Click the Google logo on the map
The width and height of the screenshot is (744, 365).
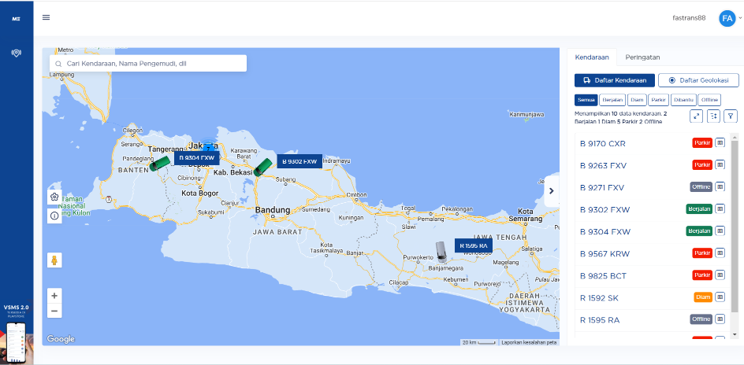(x=60, y=339)
